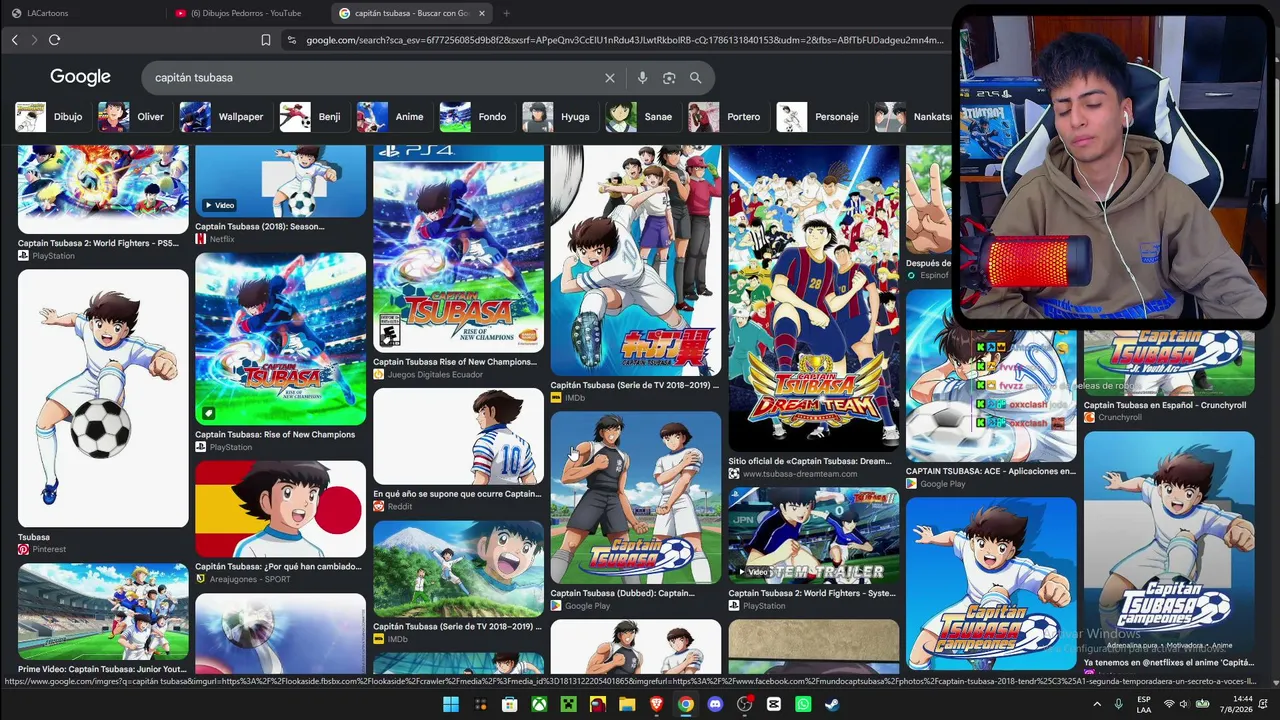The width and height of the screenshot is (1280, 720).
Task: Switch to Chrome on the taskbar
Action: (685, 704)
